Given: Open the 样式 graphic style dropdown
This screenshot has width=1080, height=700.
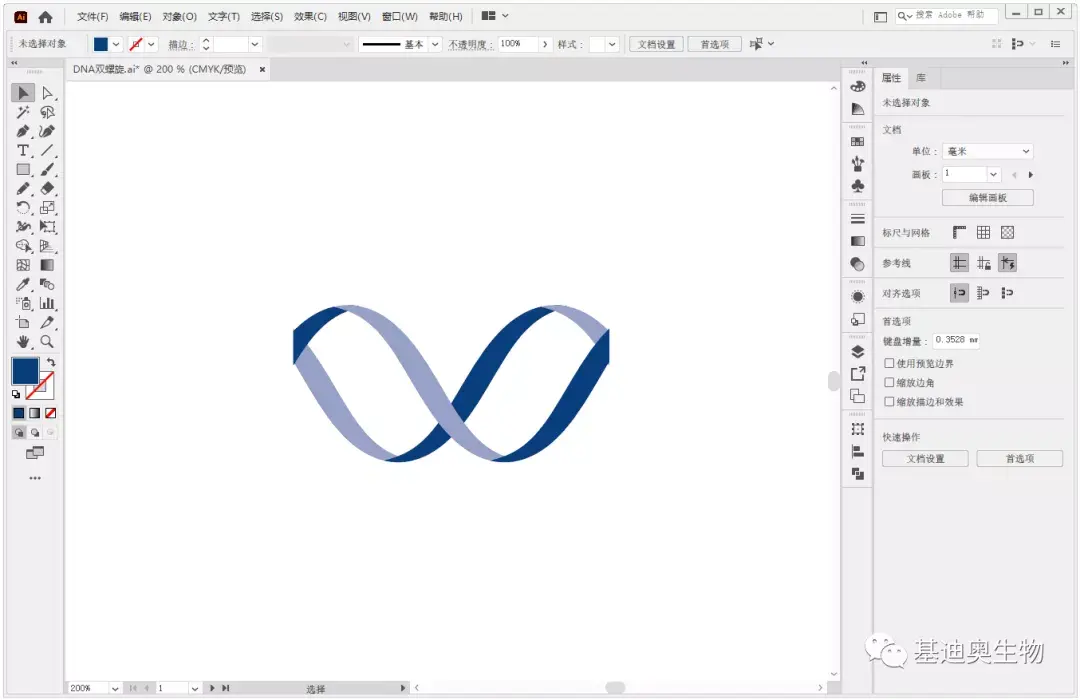Looking at the screenshot, I should 612,45.
